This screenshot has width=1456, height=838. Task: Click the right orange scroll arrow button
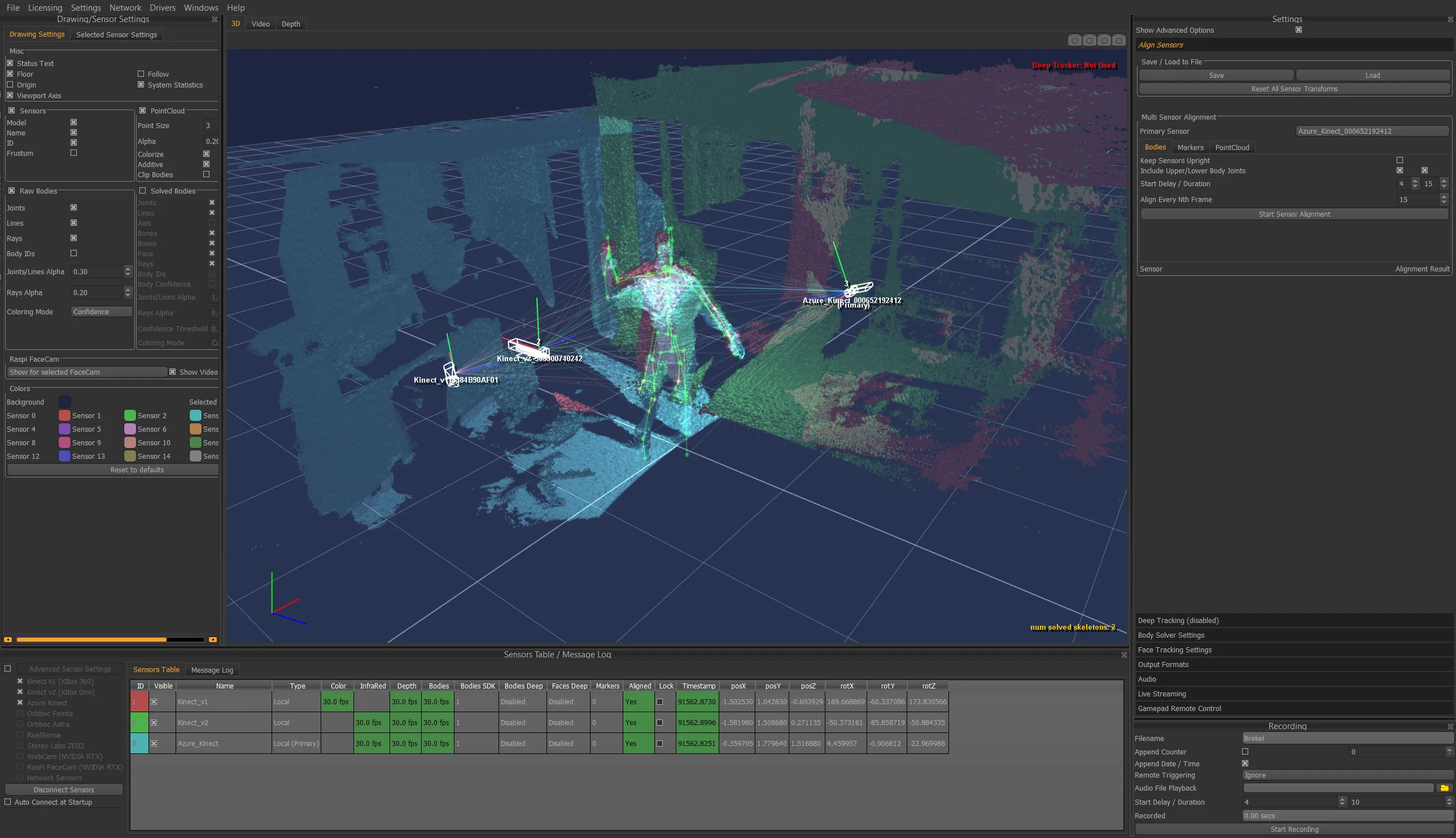[212, 639]
